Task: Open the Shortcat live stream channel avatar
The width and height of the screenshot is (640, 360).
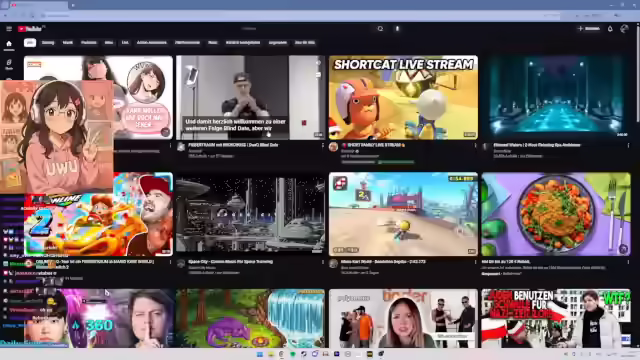Action: 333,147
